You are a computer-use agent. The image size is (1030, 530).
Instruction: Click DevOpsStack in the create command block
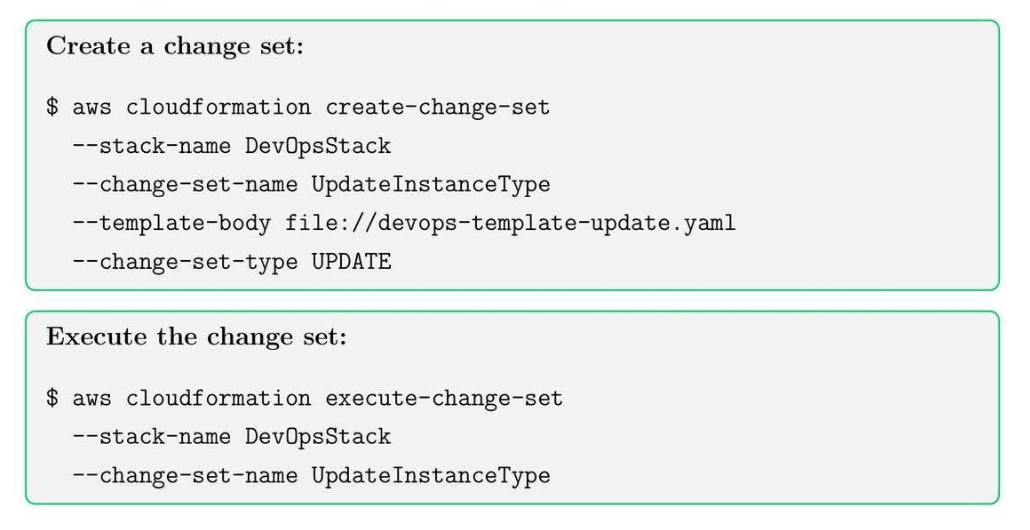pyautogui.click(x=318, y=146)
